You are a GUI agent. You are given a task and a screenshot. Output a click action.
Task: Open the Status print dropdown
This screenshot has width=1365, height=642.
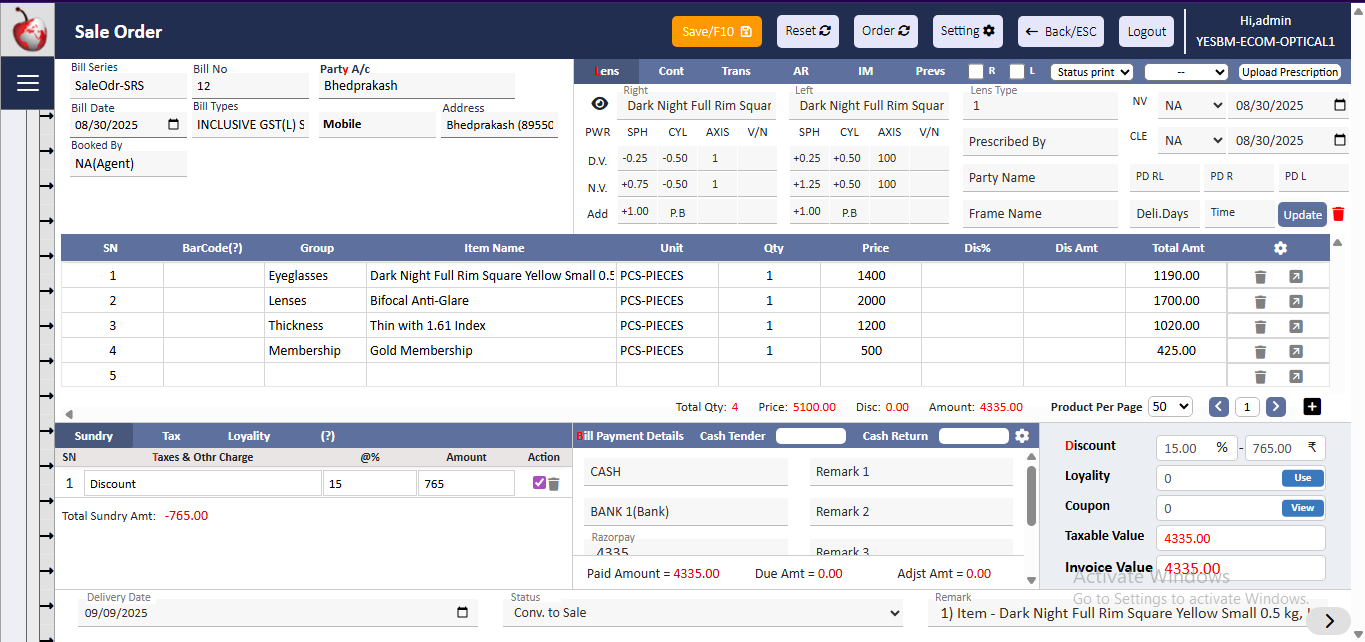coord(1091,72)
